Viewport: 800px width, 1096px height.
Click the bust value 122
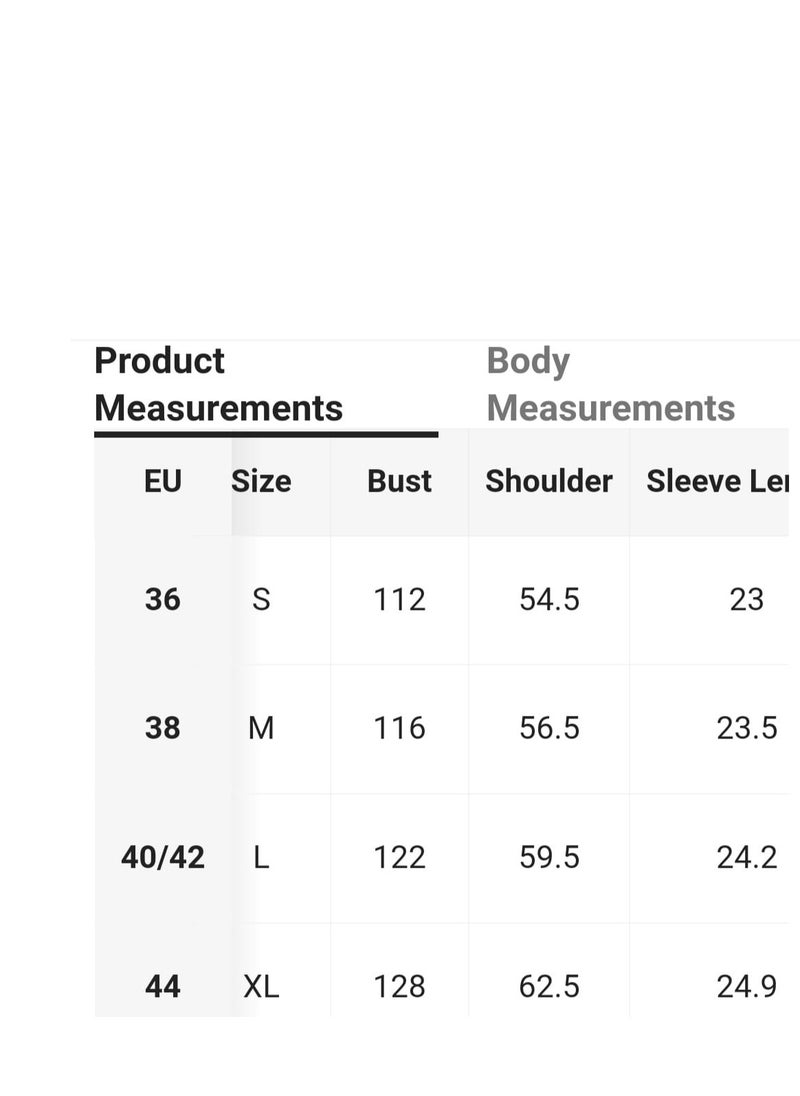tap(400, 858)
